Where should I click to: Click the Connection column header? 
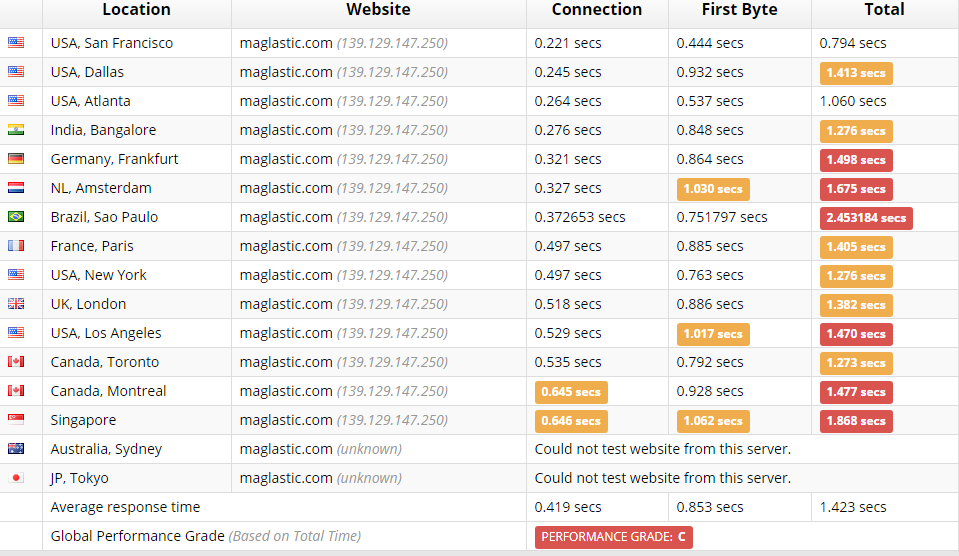pos(596,9)
